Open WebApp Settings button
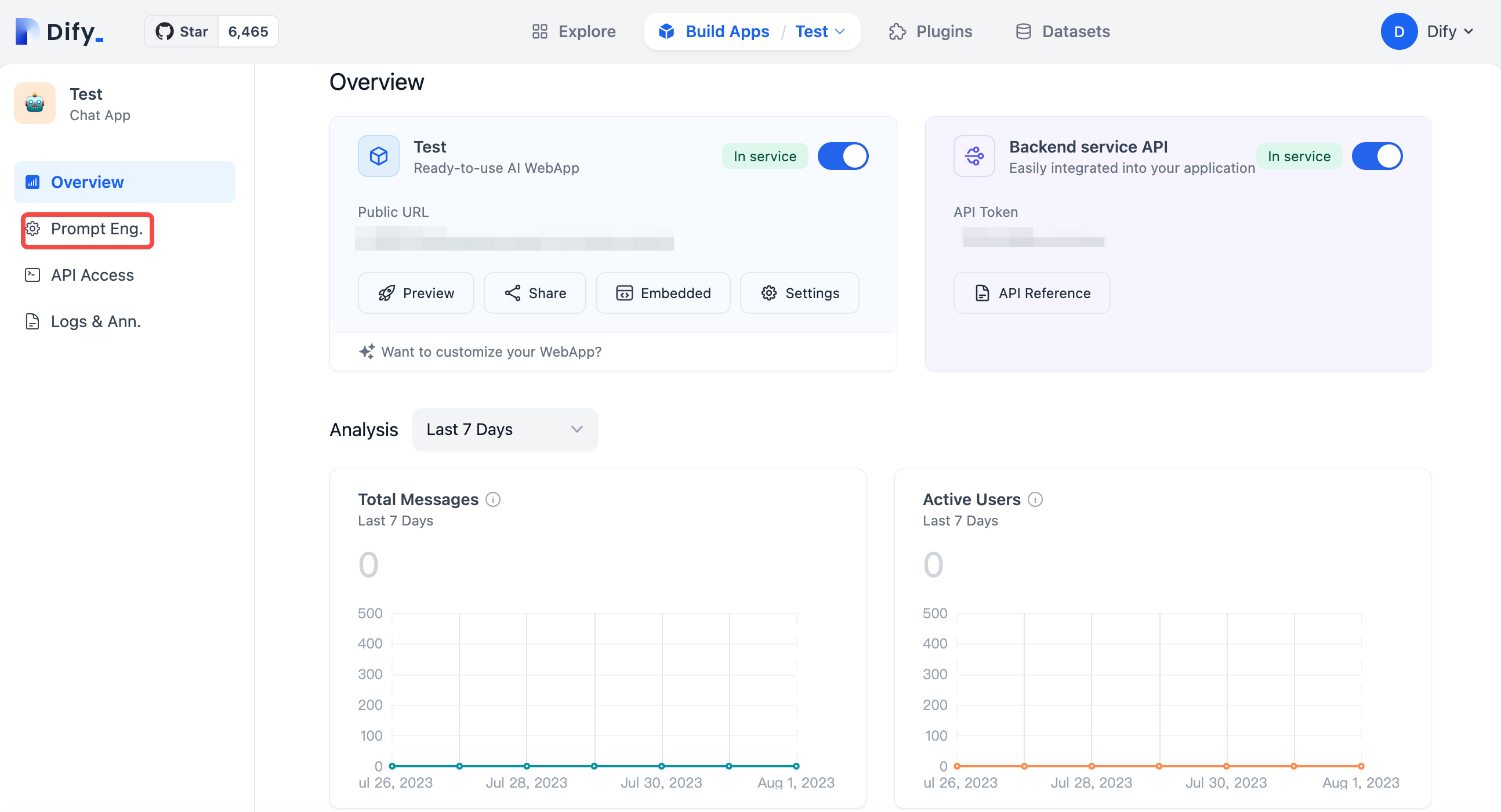Viewport: 1501px width, 812px height. coord(799,293)
